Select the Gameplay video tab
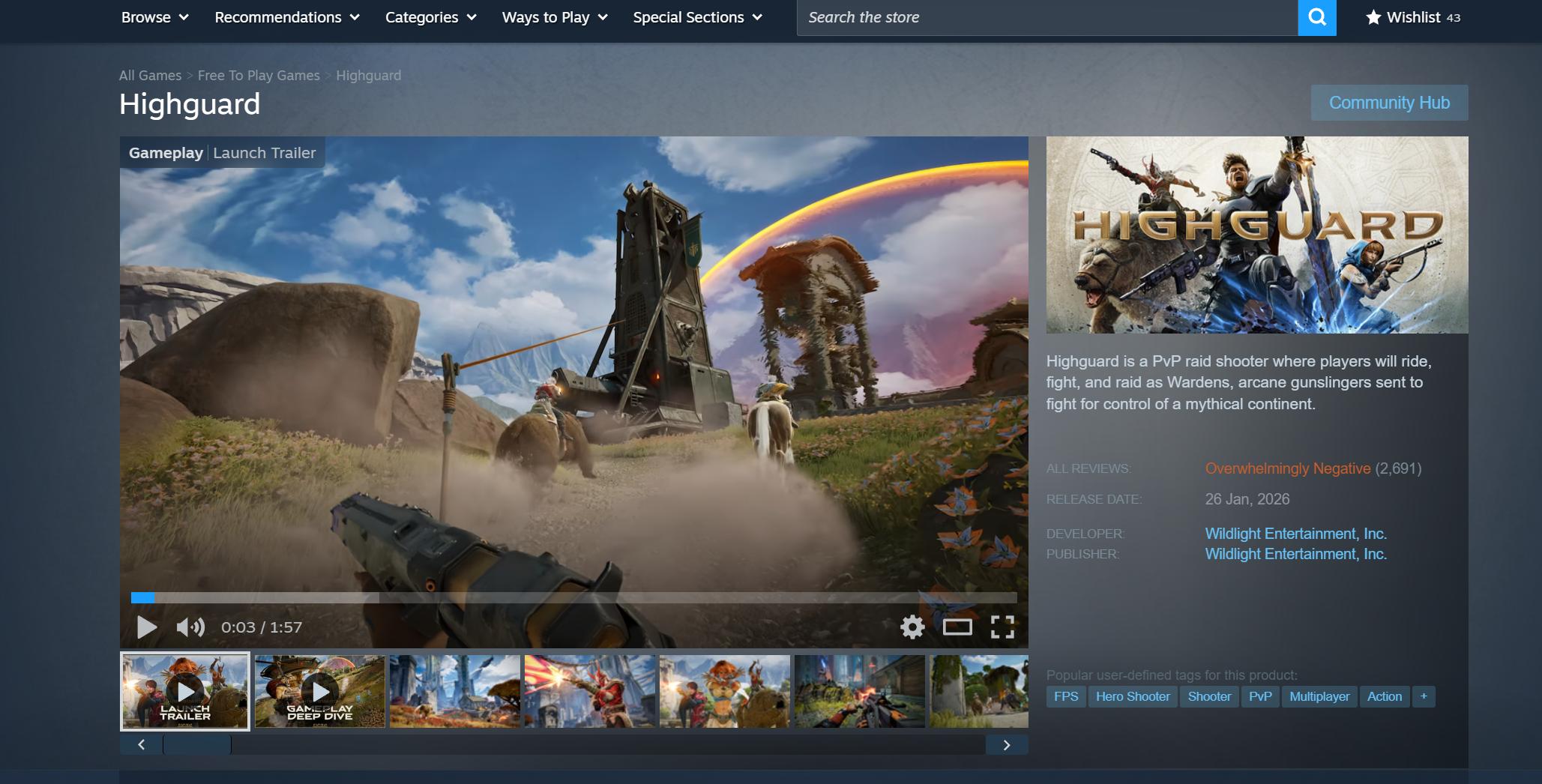Viewport: 1542px width, 784px height. pos(166,153)
